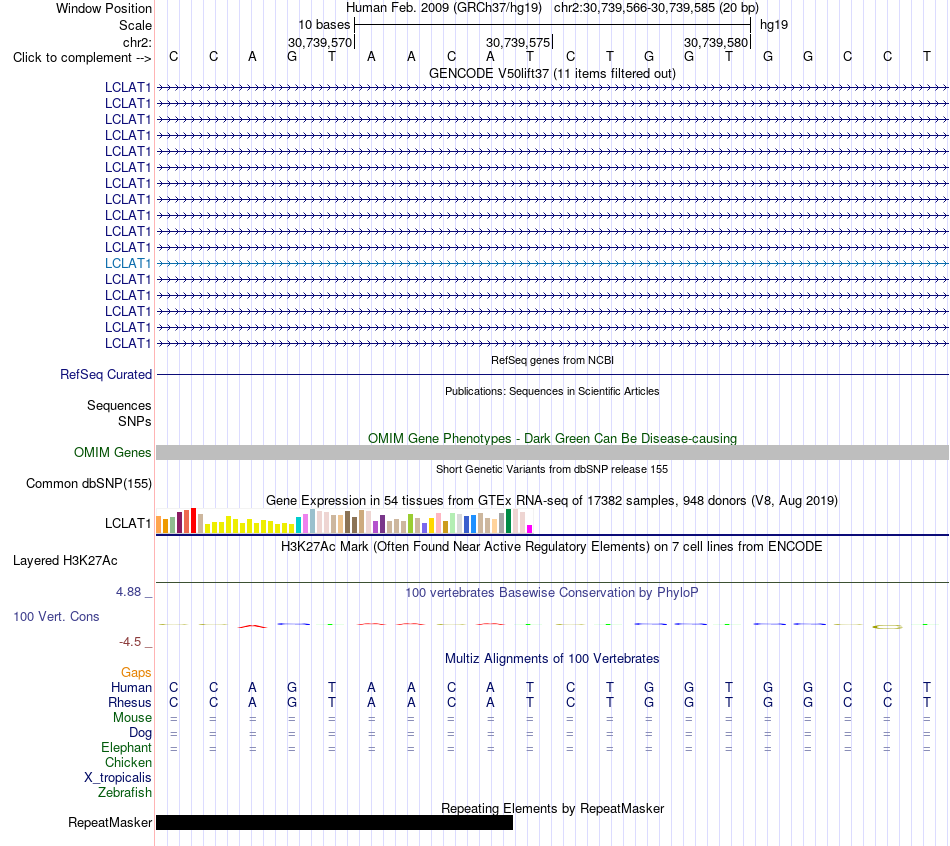Image resolution: width=950 pixels, height=846 pixels.
Task: Click the '10 bases' scale text
Action: 324,25
